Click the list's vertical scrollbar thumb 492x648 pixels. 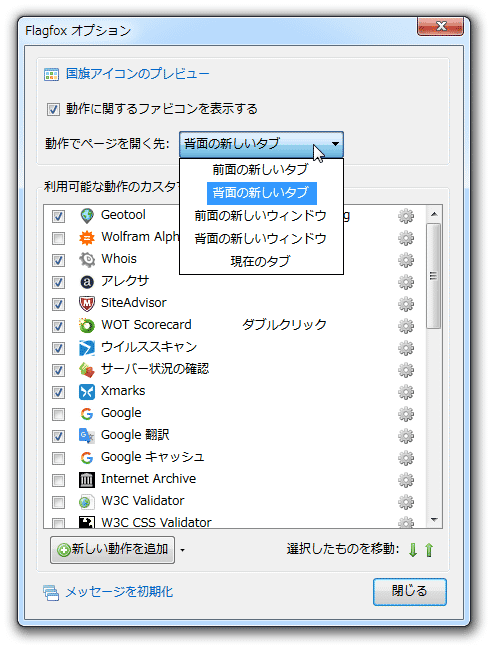[433, 276]
